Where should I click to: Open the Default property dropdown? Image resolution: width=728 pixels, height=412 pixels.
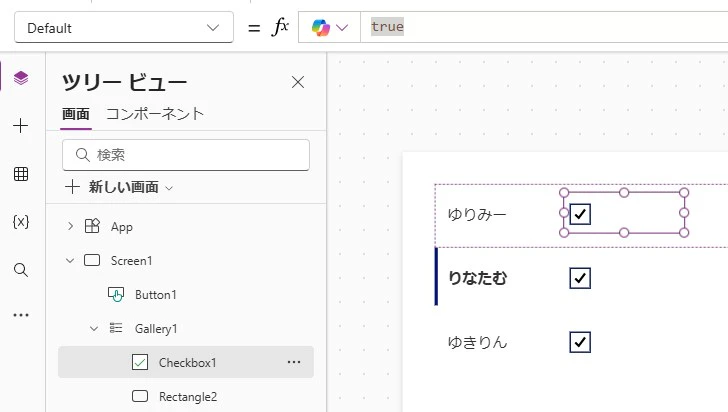click(x=124, y=28)
